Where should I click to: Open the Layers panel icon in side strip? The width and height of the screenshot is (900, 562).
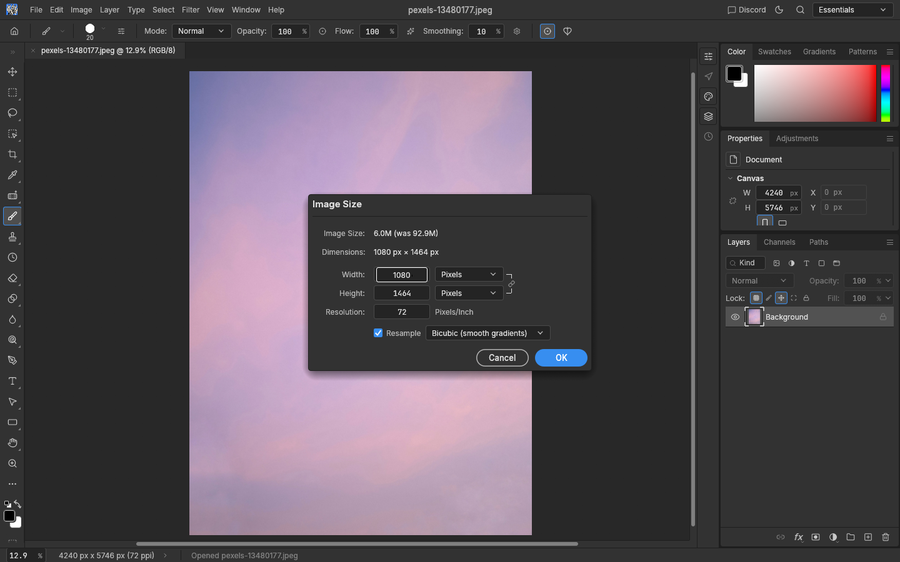point(709,117)
